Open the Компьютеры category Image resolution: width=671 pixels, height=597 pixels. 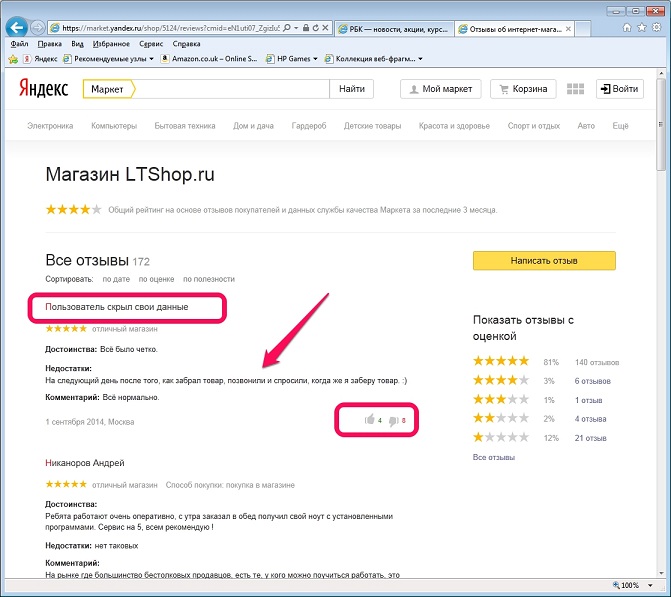(114, 126)
